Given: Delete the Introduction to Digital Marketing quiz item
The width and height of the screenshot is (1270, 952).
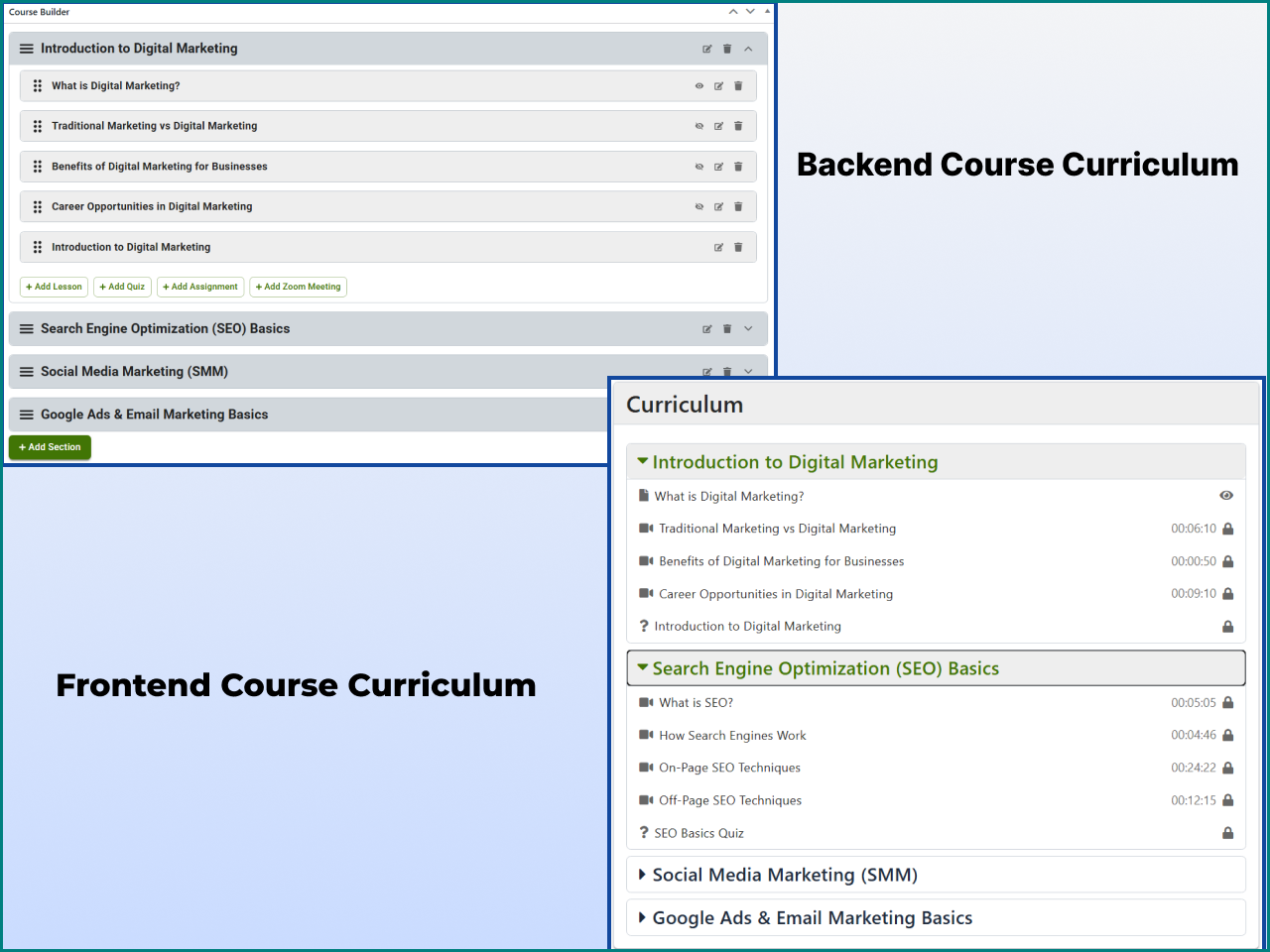Looking at the screenshot, I should click(738, 248).
